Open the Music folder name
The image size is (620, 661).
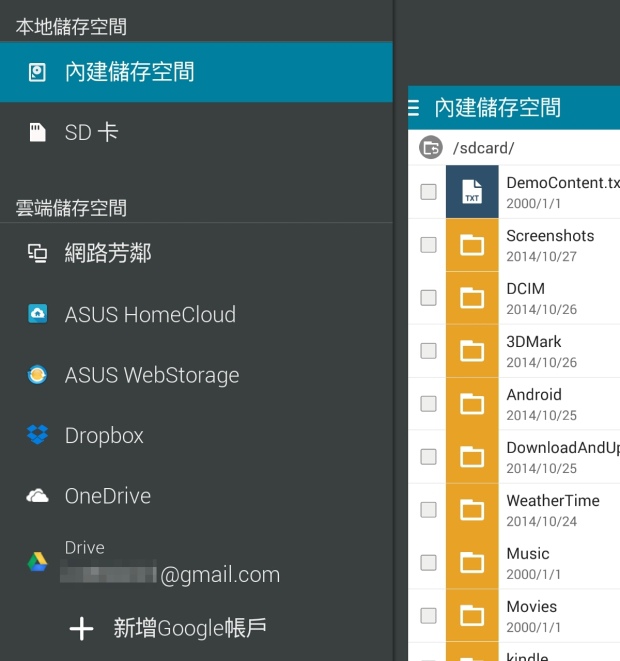528,554
